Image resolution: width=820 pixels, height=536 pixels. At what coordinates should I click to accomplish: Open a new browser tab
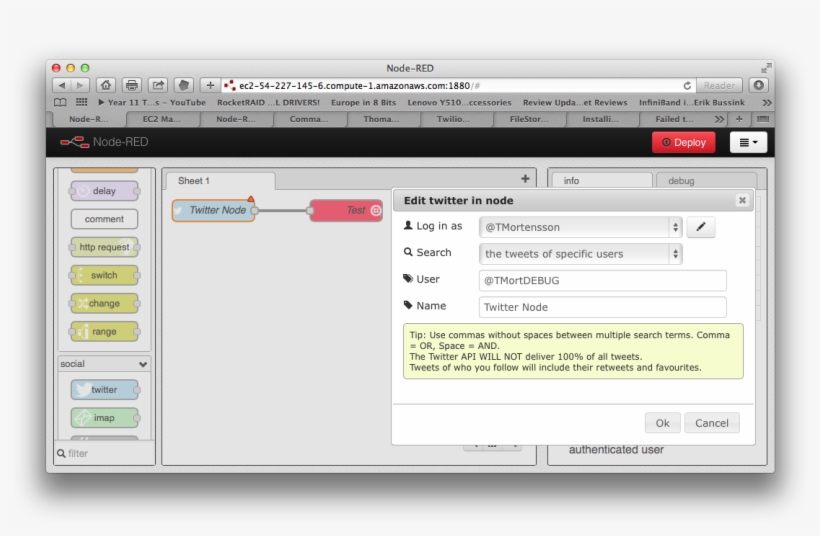pyautogui.click(x=739, y=119)
